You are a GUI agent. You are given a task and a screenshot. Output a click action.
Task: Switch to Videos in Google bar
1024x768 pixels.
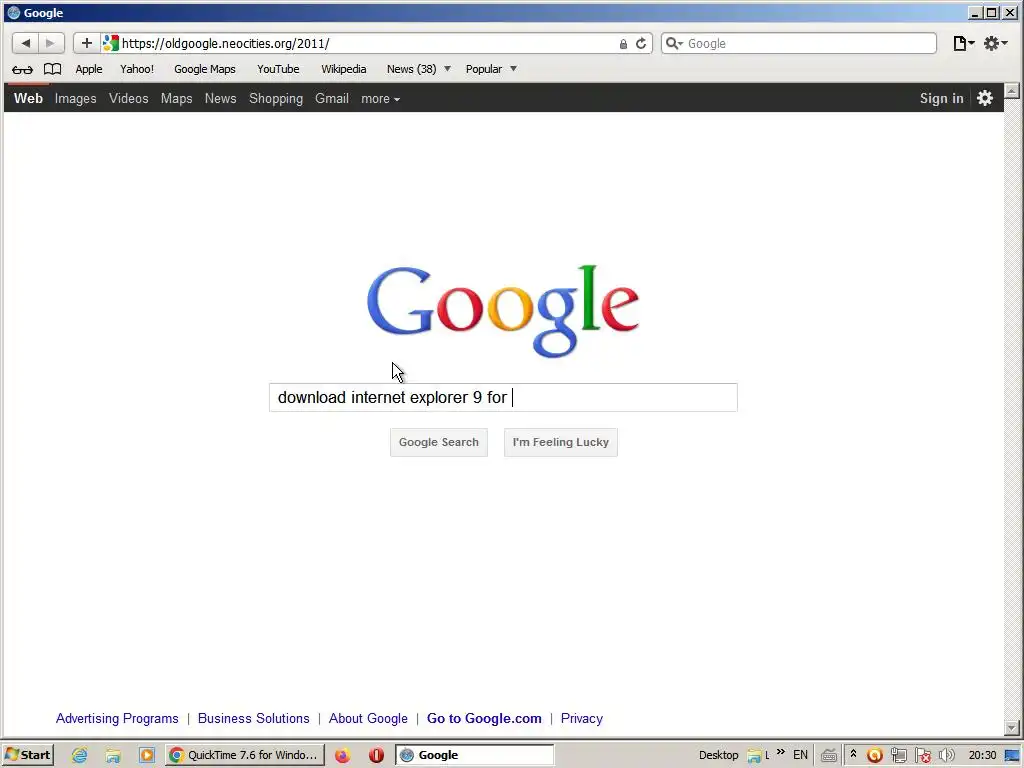[129, 99]
